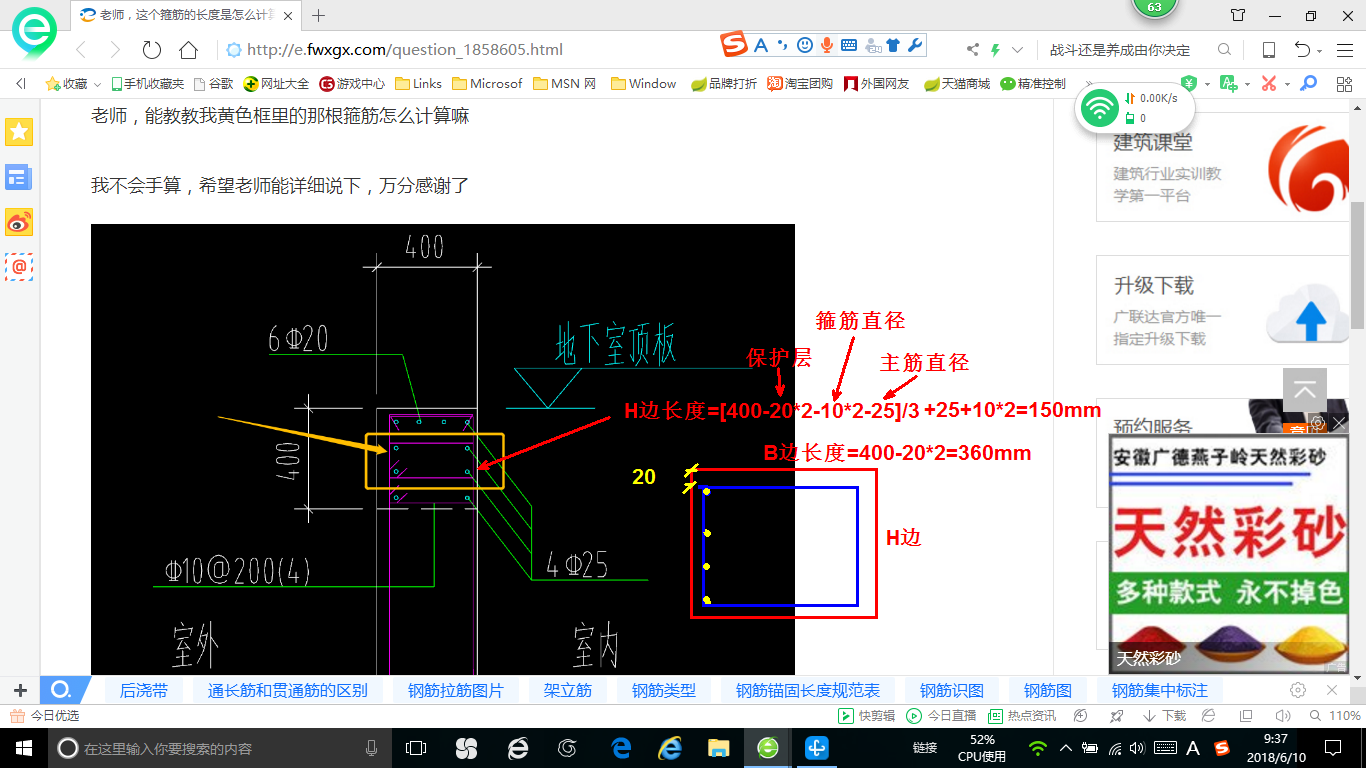1366x768 pixels.
Task: Open the 网址大全 bookmark
Action: 277,84
